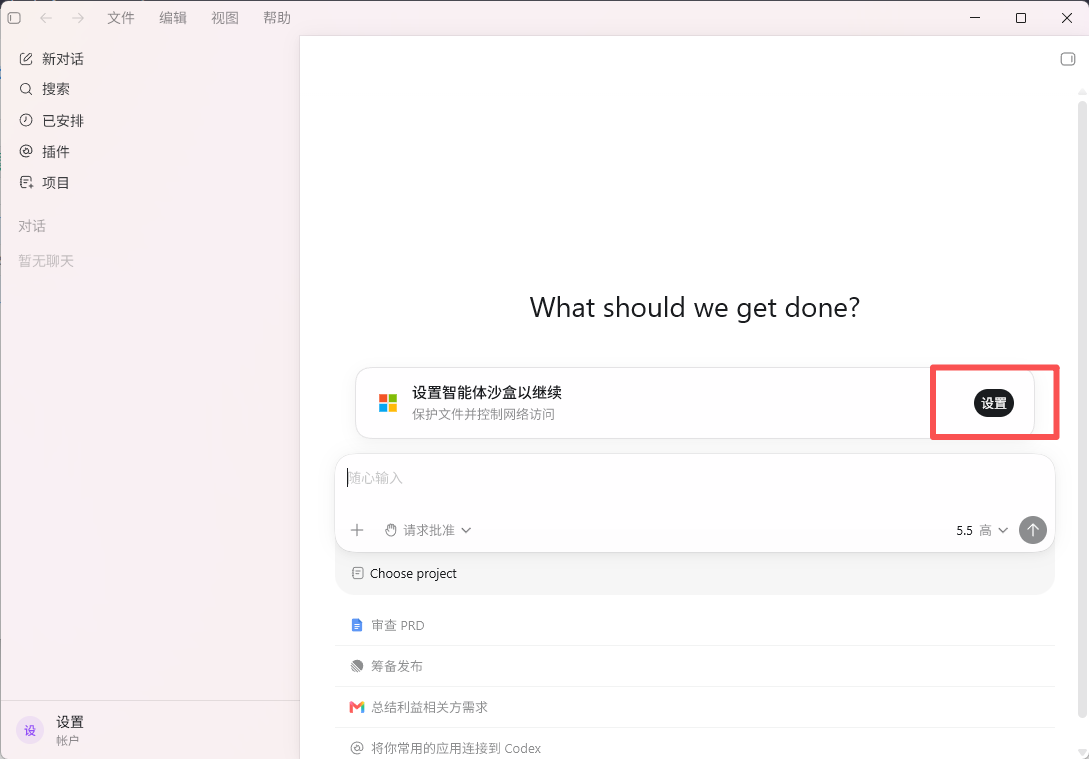Click the hand icon beside 请求批准

pos(391,530)
